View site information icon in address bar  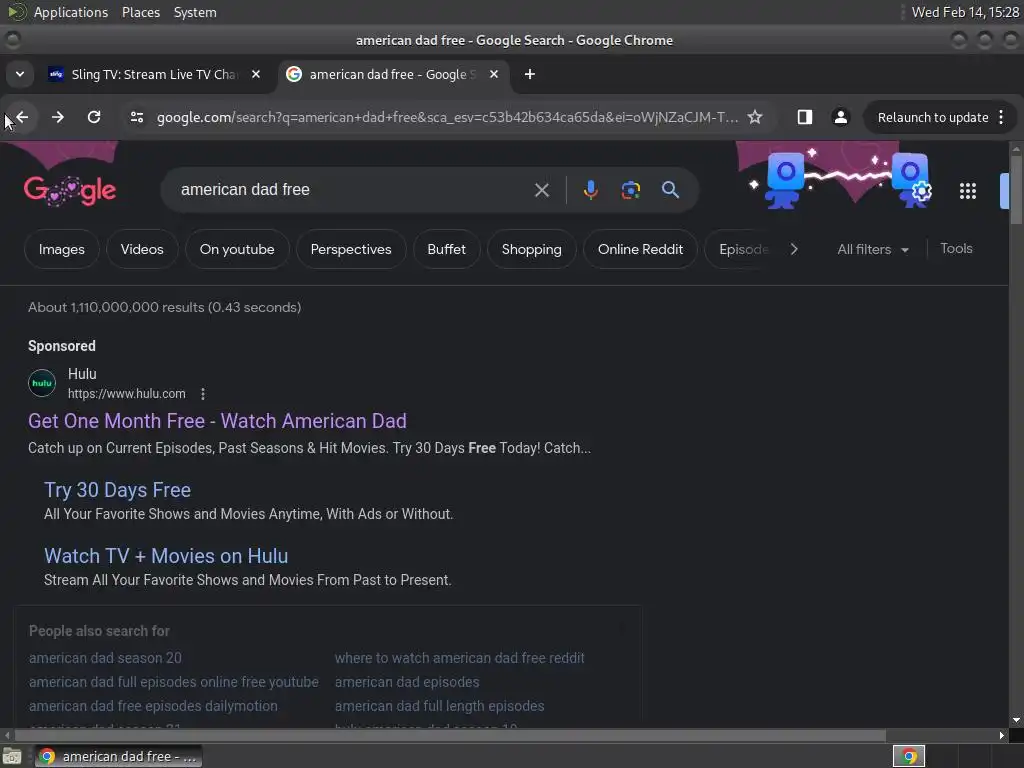point(136,118)
